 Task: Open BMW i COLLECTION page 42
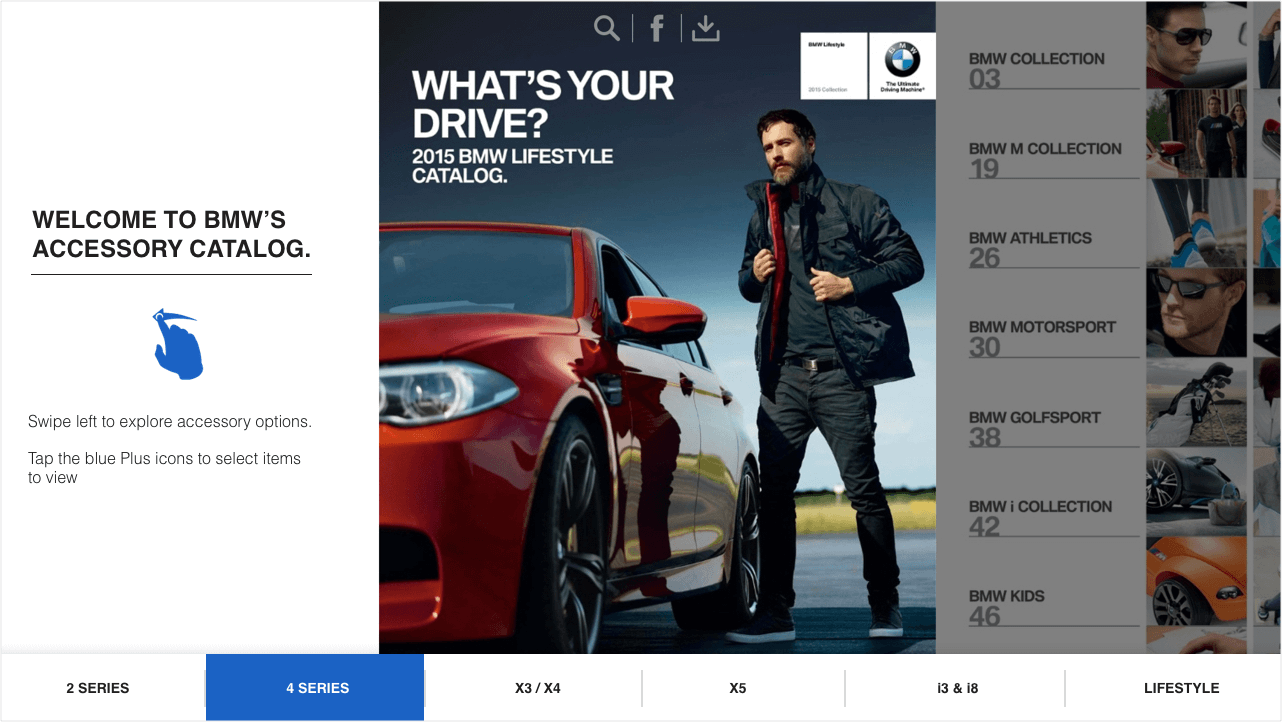(1054, 516)
